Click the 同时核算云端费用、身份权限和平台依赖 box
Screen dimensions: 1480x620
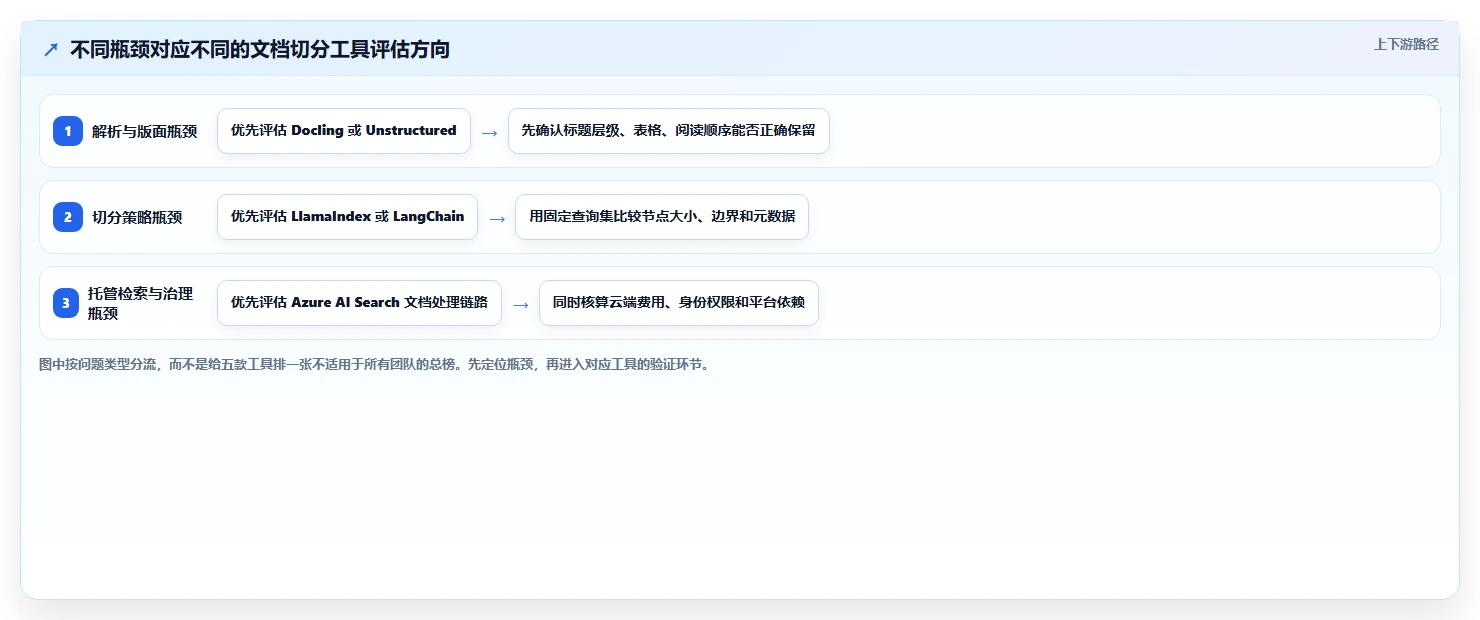click(679, 303)
